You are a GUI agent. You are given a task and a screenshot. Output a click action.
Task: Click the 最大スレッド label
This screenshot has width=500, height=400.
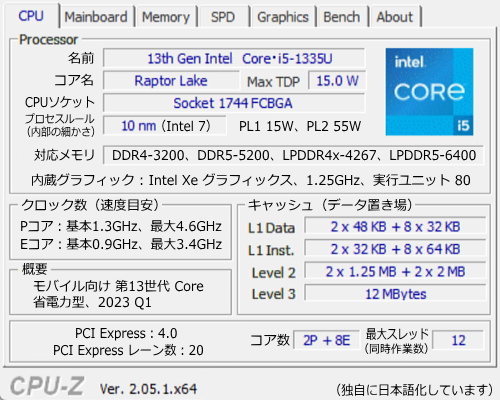[x=397, y=334]
